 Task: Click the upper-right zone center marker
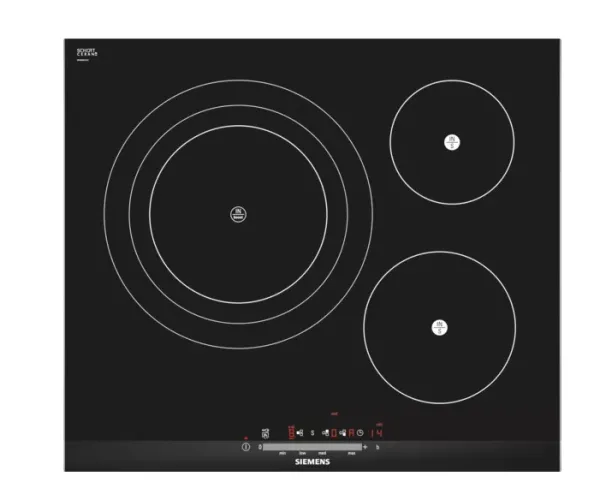tap(452, 142)
